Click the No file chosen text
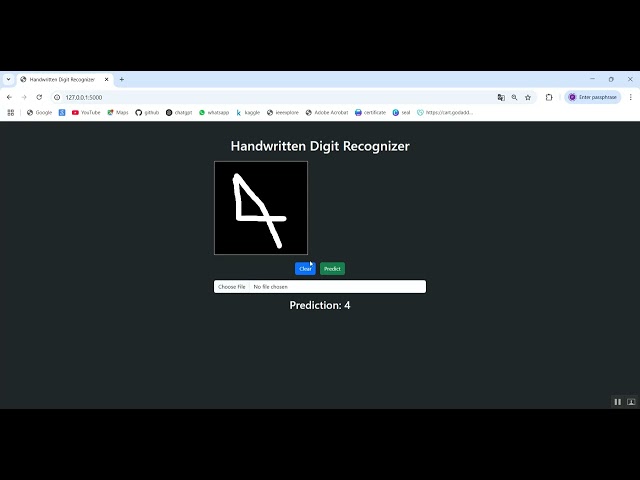This screenshot has width=640, height=480. click(x=271, y=287)
